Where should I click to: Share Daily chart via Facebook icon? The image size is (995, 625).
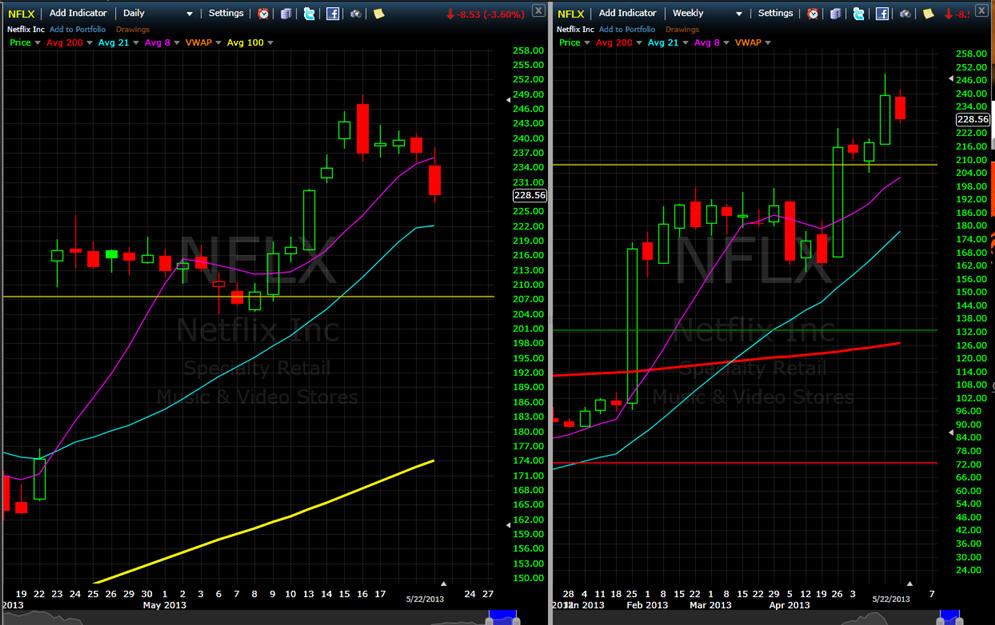(x=333, y=13)
